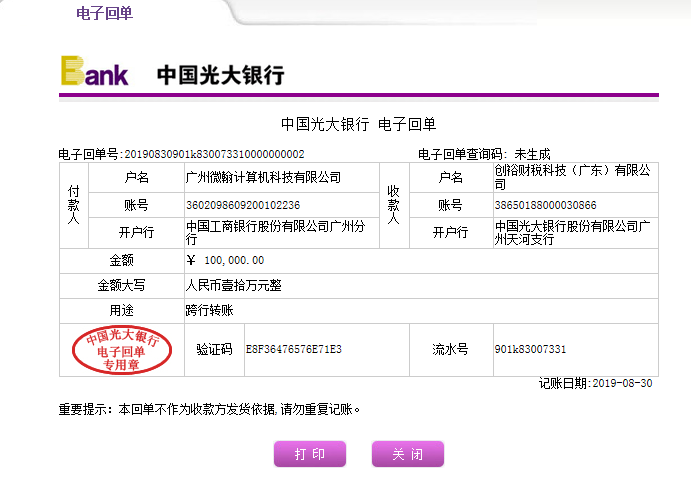This screenshot has height=486, width=691.
Task: Select verification code E8F36476576E71E3
Action: coord(293,349)
